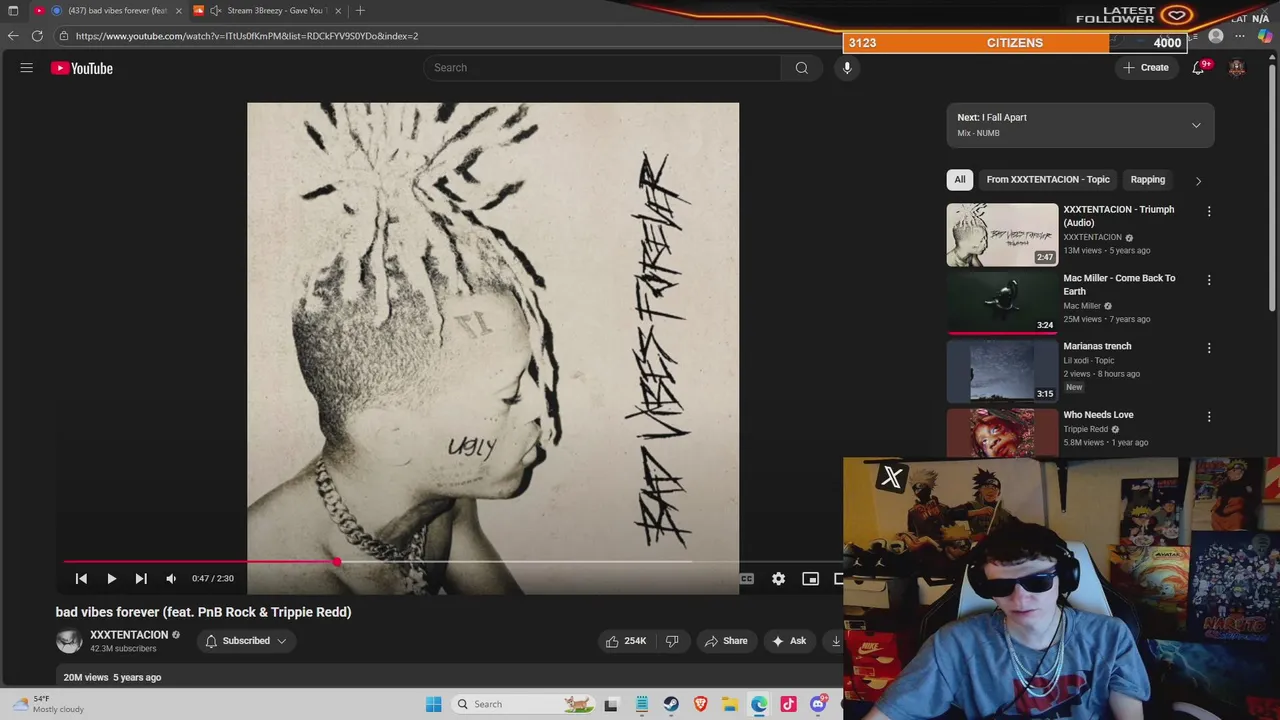1280x720 pixels.
Task: Enable miniplayer mode
Action: point(810,578)
